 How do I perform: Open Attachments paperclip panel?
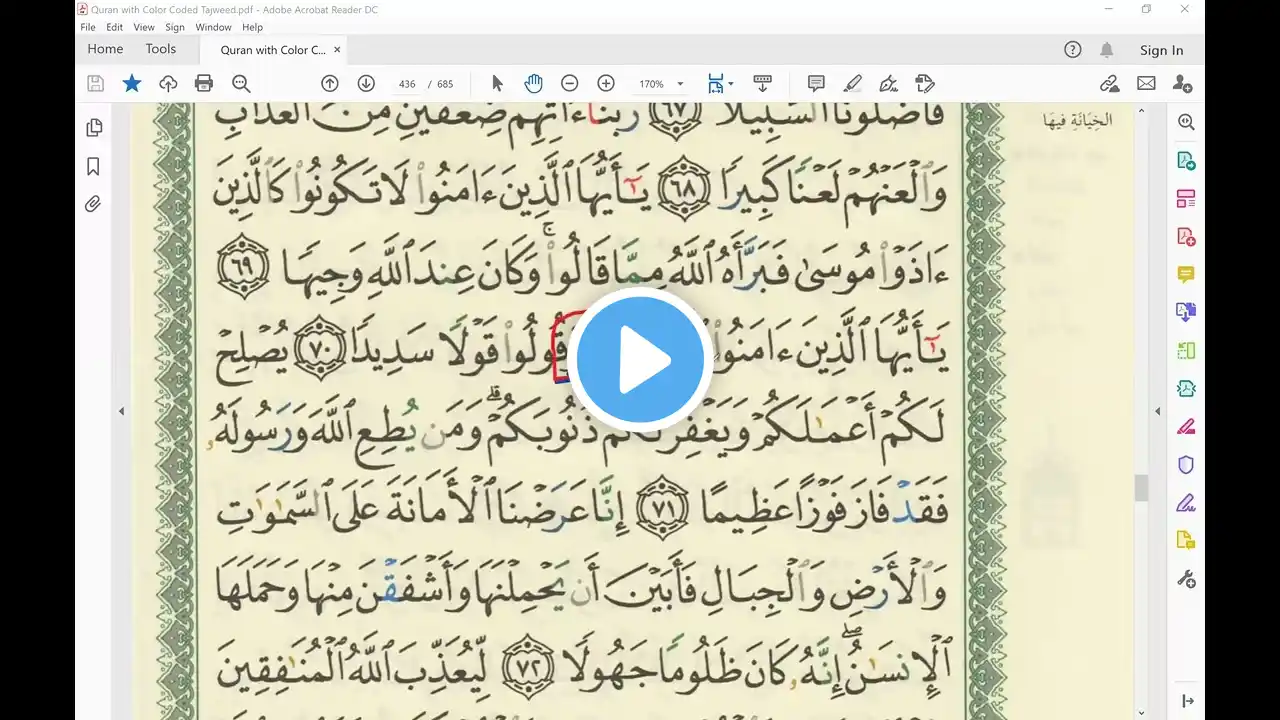pyautogui.click(x=94, y=204)
